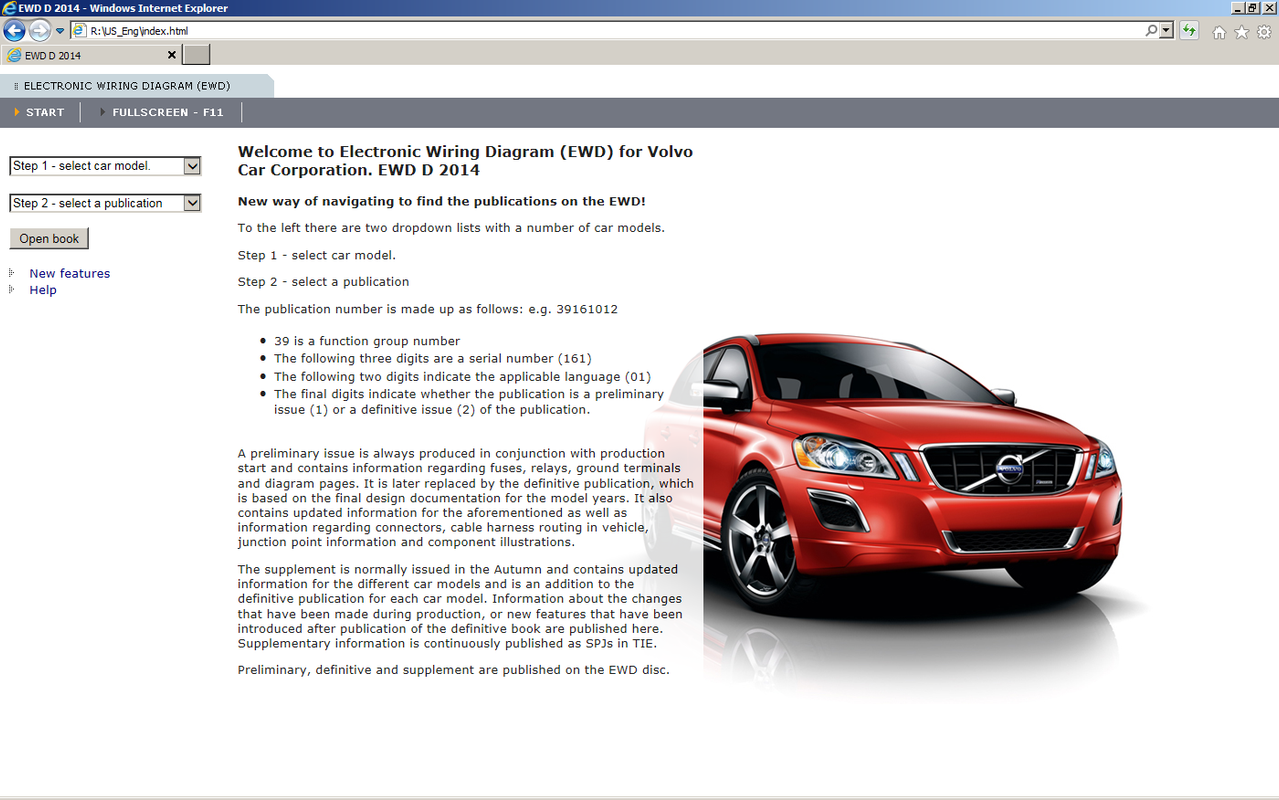Click the Open book button
Viewport: 1279px width, 800px height.
49,239
